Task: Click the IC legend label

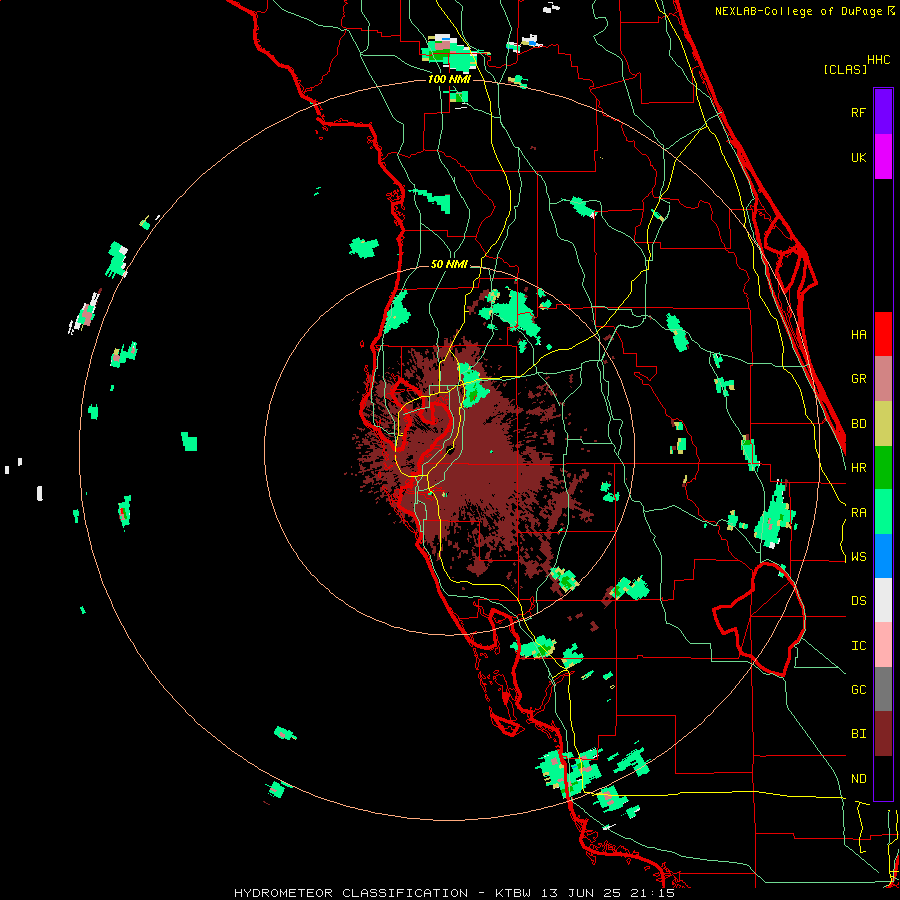Action: click(x=858, y=646)
